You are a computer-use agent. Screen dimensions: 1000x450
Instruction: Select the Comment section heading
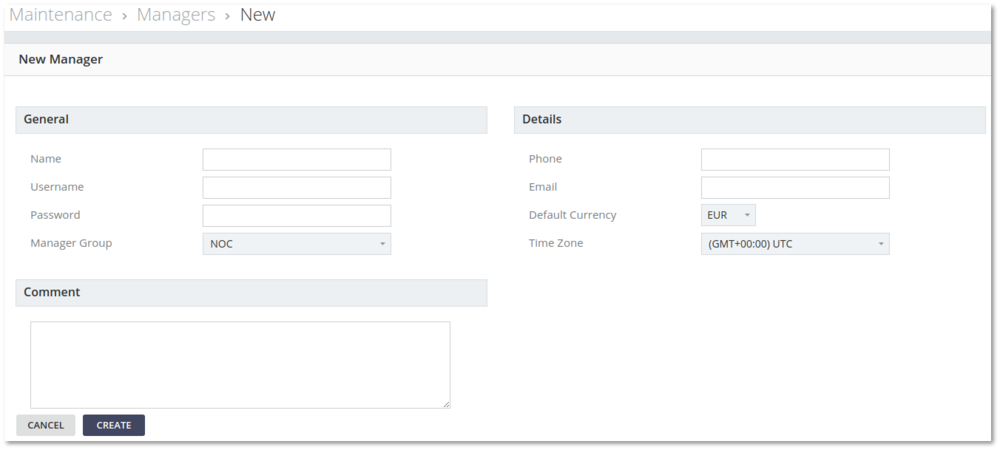tap(52, 293)
